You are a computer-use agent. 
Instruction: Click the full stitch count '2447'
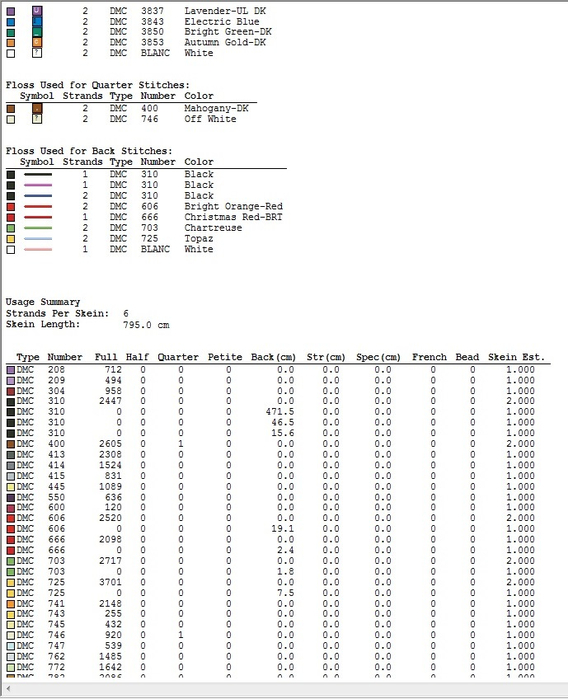coord(110,401)
